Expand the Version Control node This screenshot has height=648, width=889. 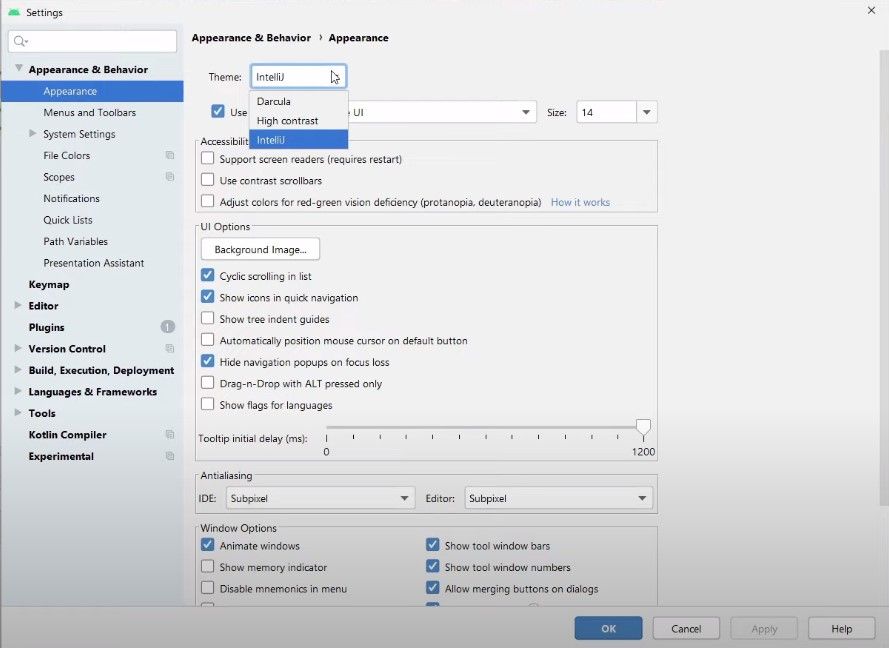(18, 349)
